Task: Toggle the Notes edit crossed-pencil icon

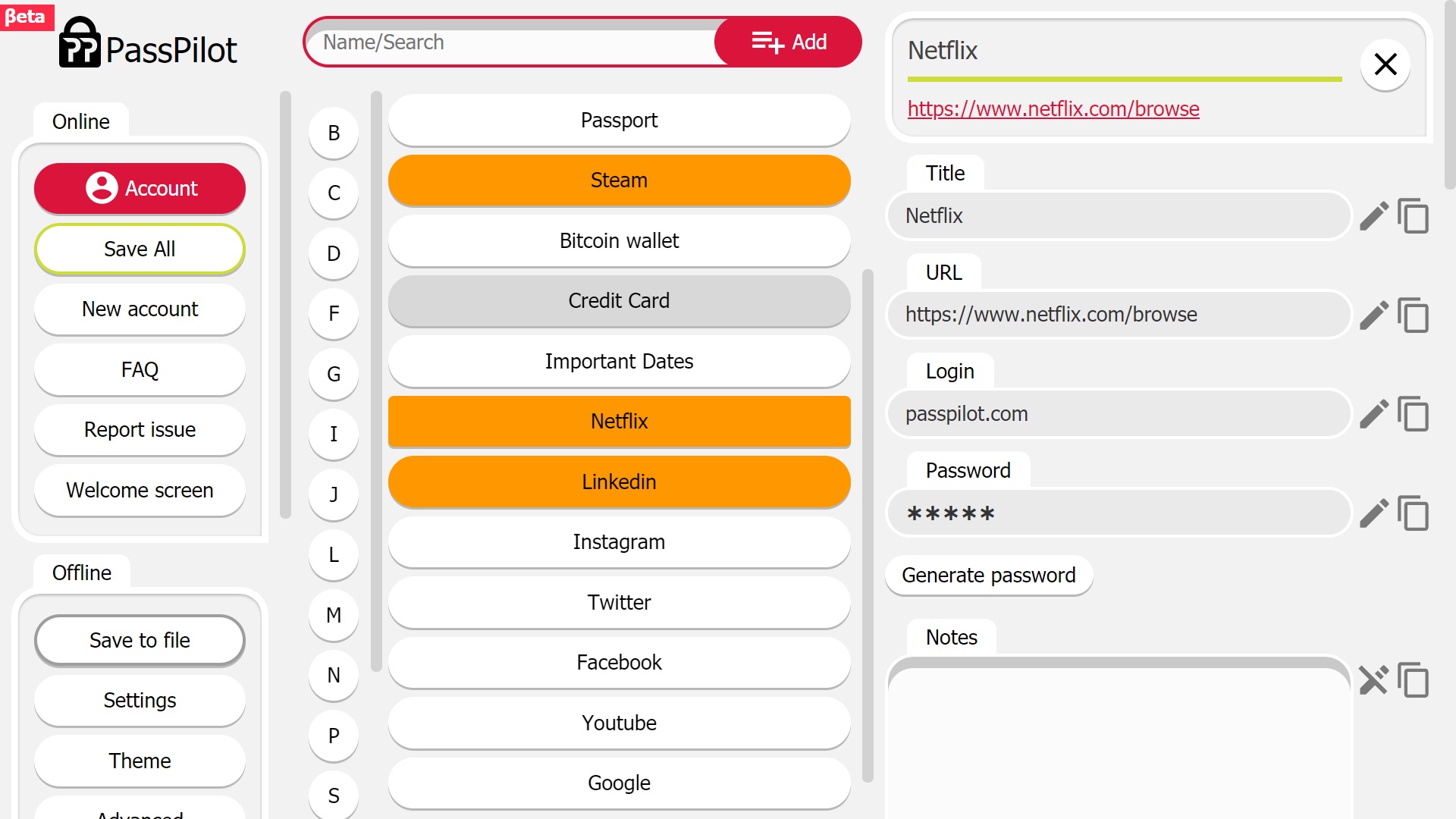Action: 1373,680
